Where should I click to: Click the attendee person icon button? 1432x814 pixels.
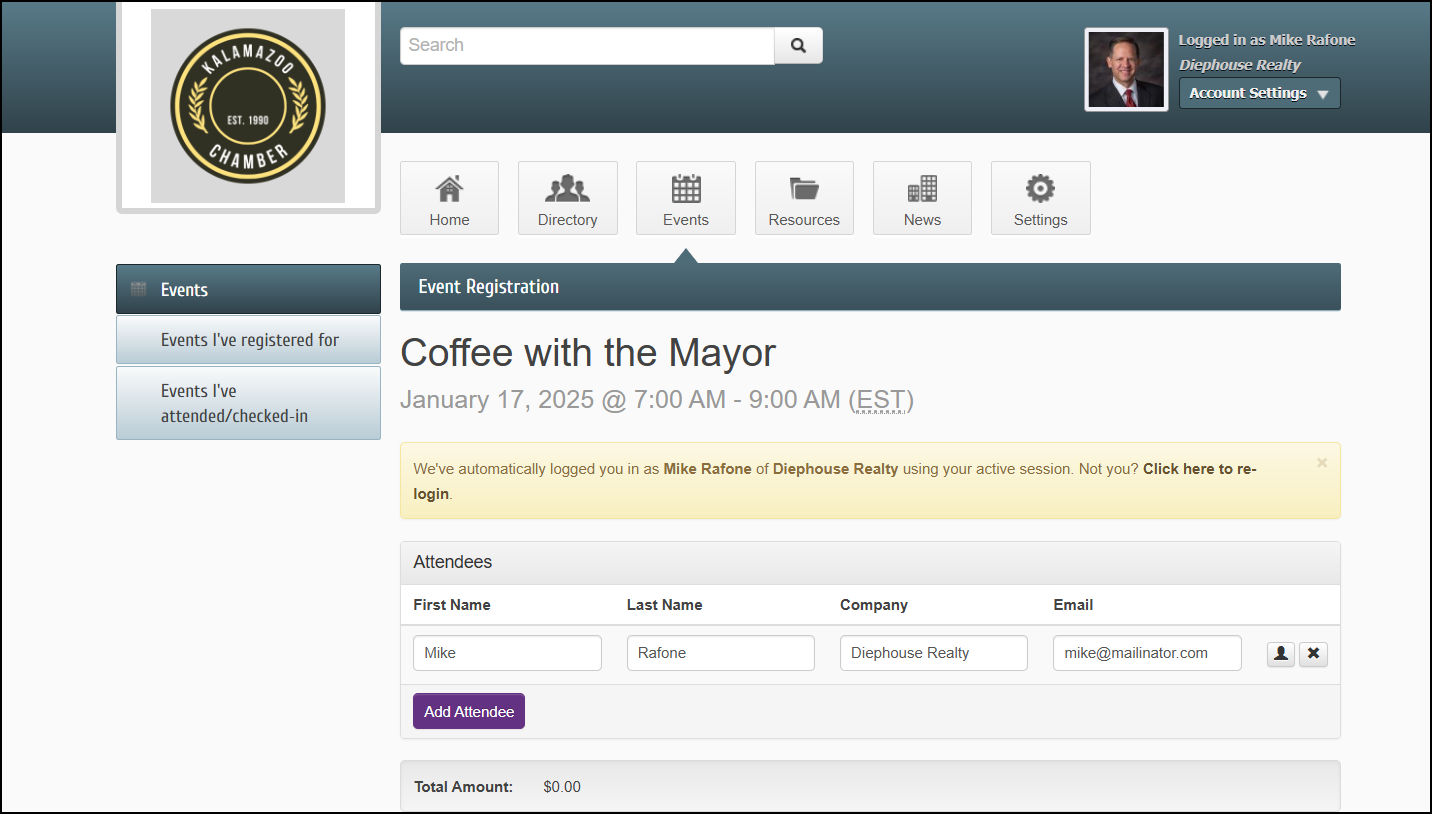(x=1280, y=654)
